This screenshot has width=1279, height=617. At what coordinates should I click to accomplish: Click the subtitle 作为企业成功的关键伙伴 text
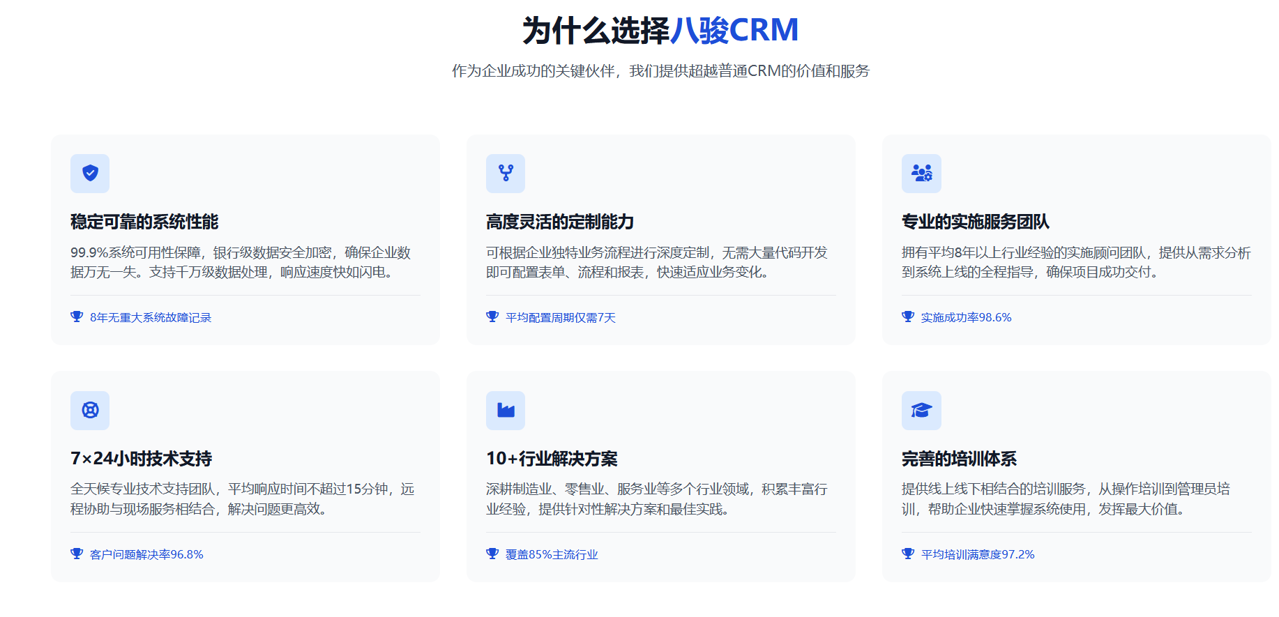click(660, 71)
